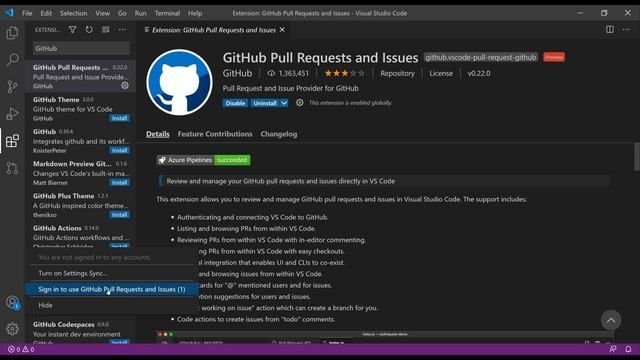The height and width of the screenshot is (360, 640).
Task: Select the extension's GitHub cat logo
Action: tap(179, 82)
